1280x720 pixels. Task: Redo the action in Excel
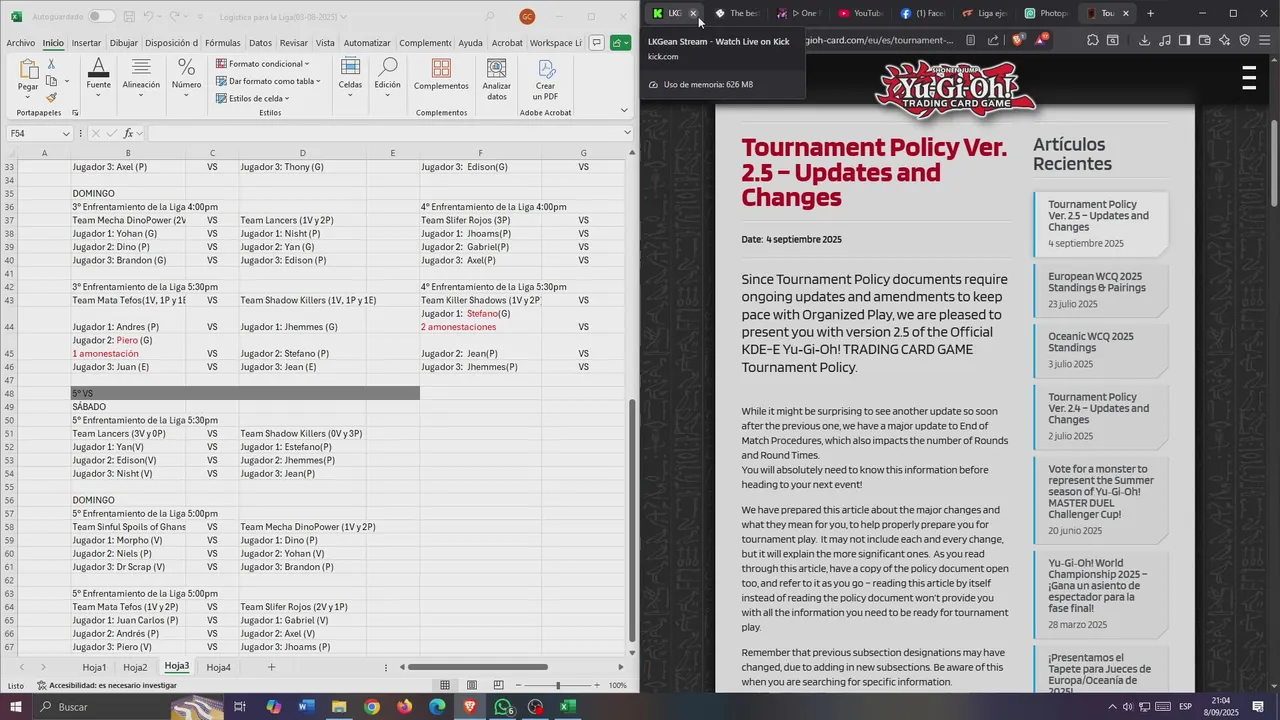click(176, 16)
